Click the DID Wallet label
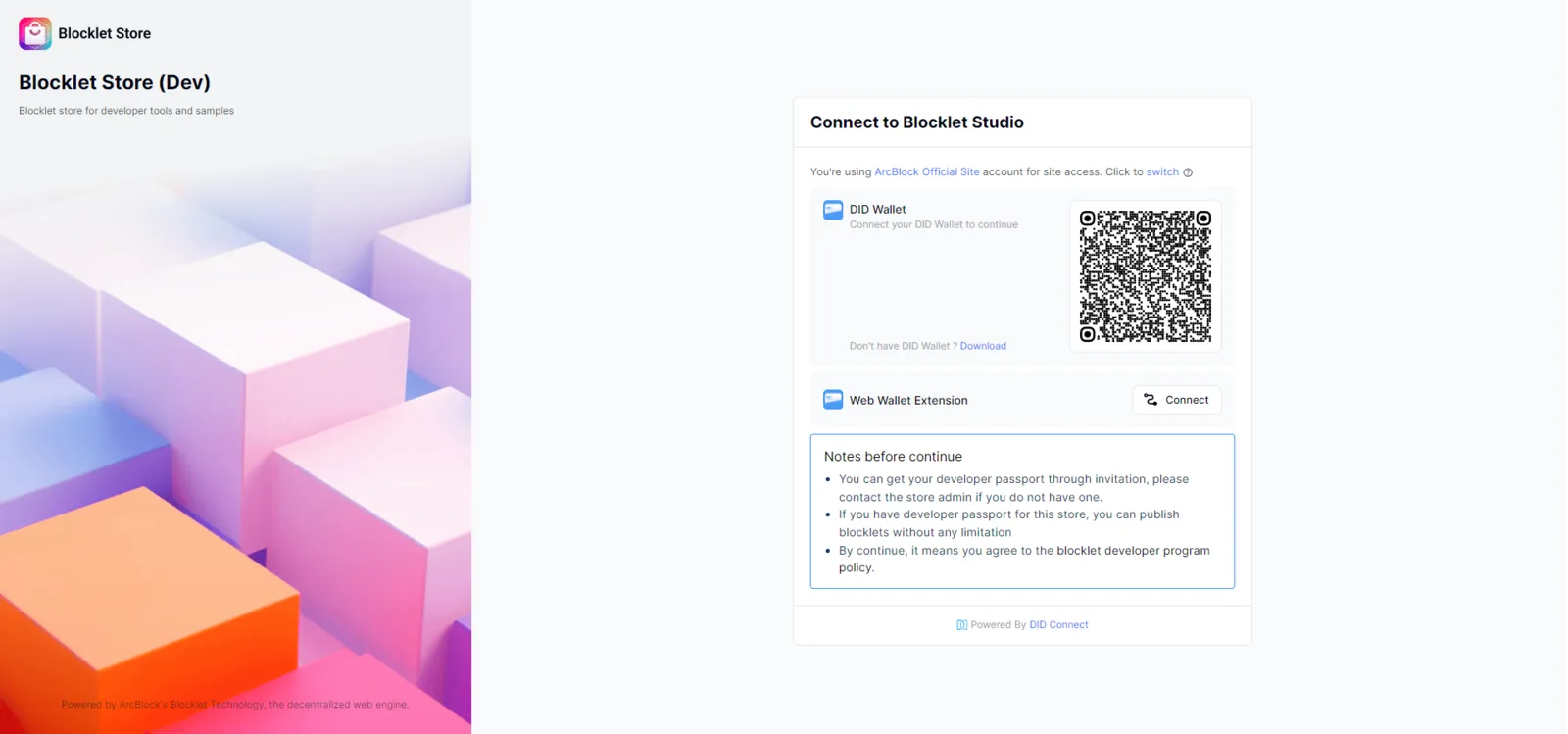This screenshot has width=1568, height=734. point(877,209)
